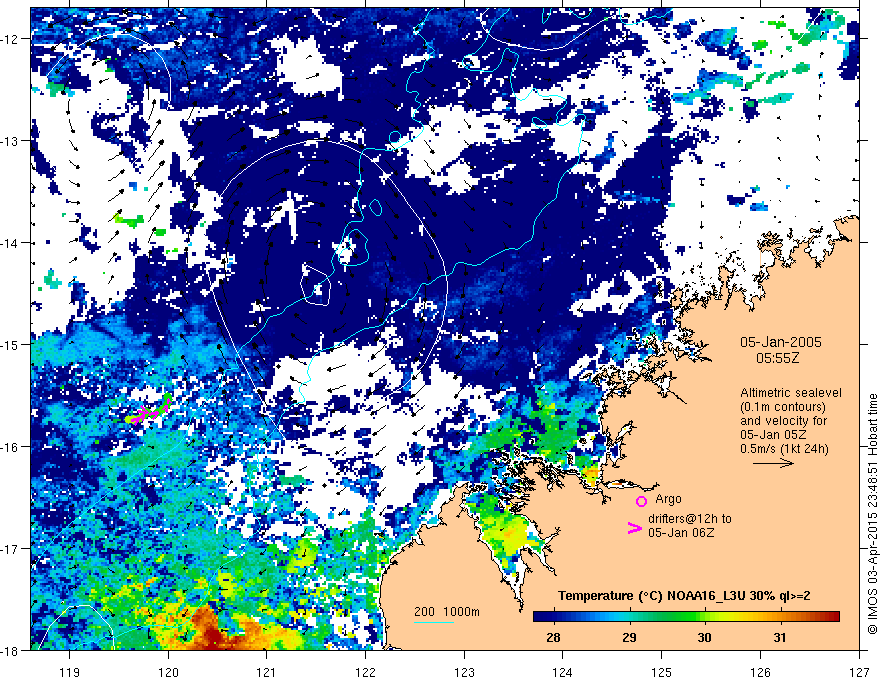880x680 pixels.
Task: Click latitude axis label -18
Action: (11, 650)
